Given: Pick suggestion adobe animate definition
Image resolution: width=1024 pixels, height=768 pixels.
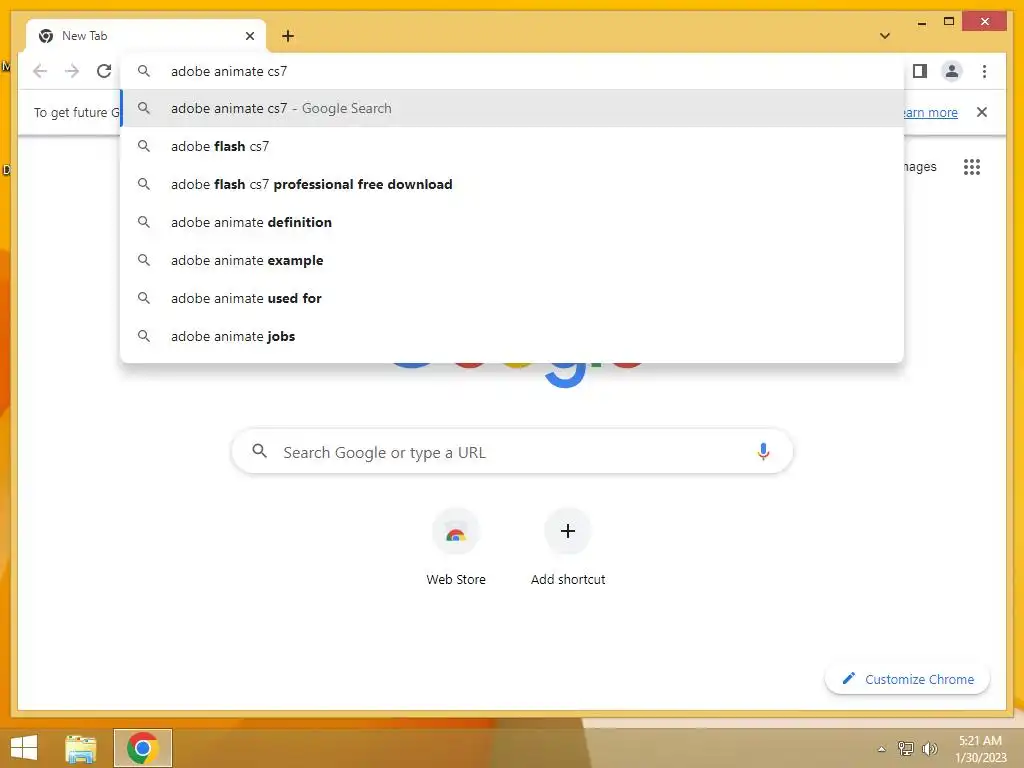Looking at the screenshot, I should point(513,222).
